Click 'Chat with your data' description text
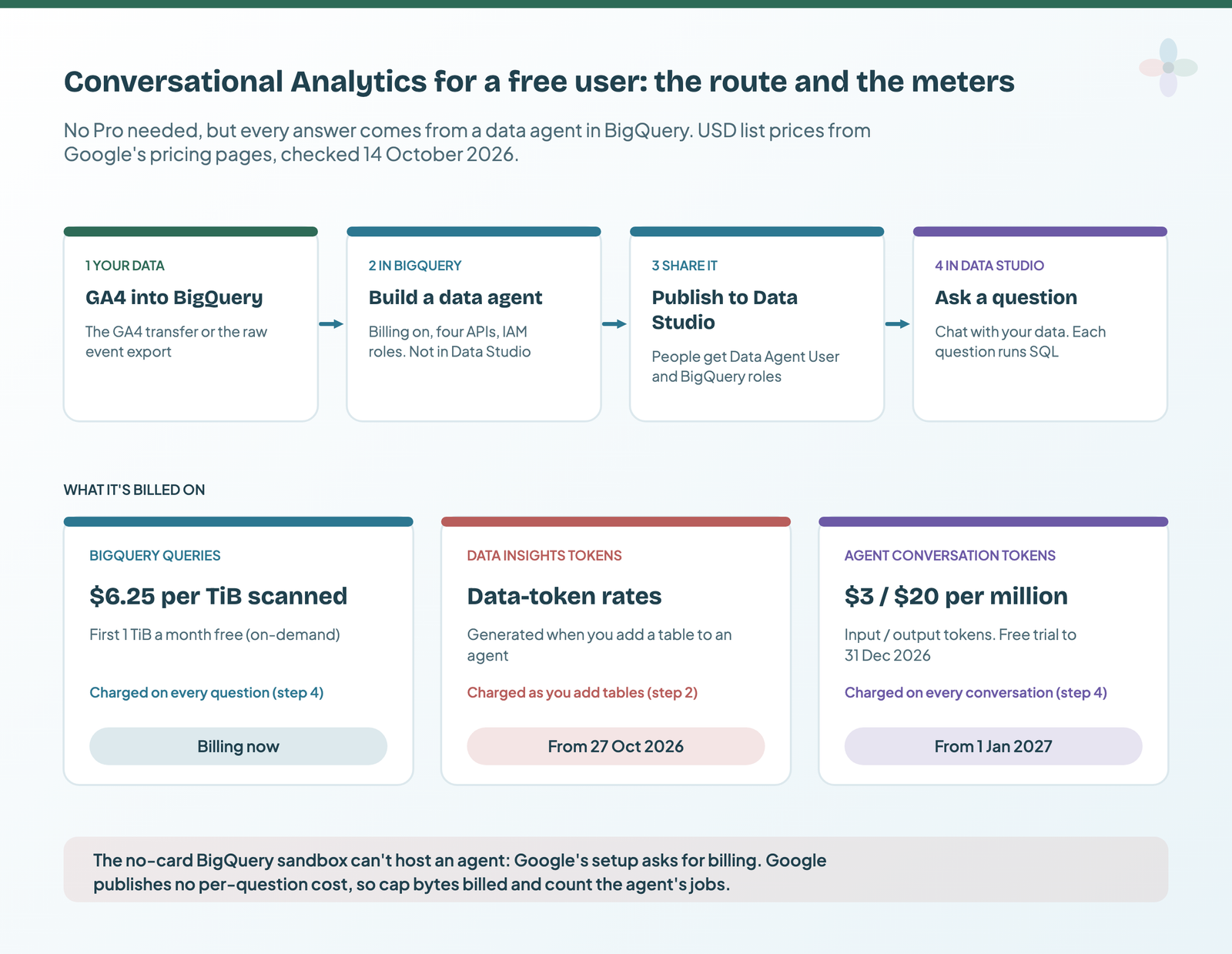This screenshot has width=1232, height=954. coord(1020,342)
